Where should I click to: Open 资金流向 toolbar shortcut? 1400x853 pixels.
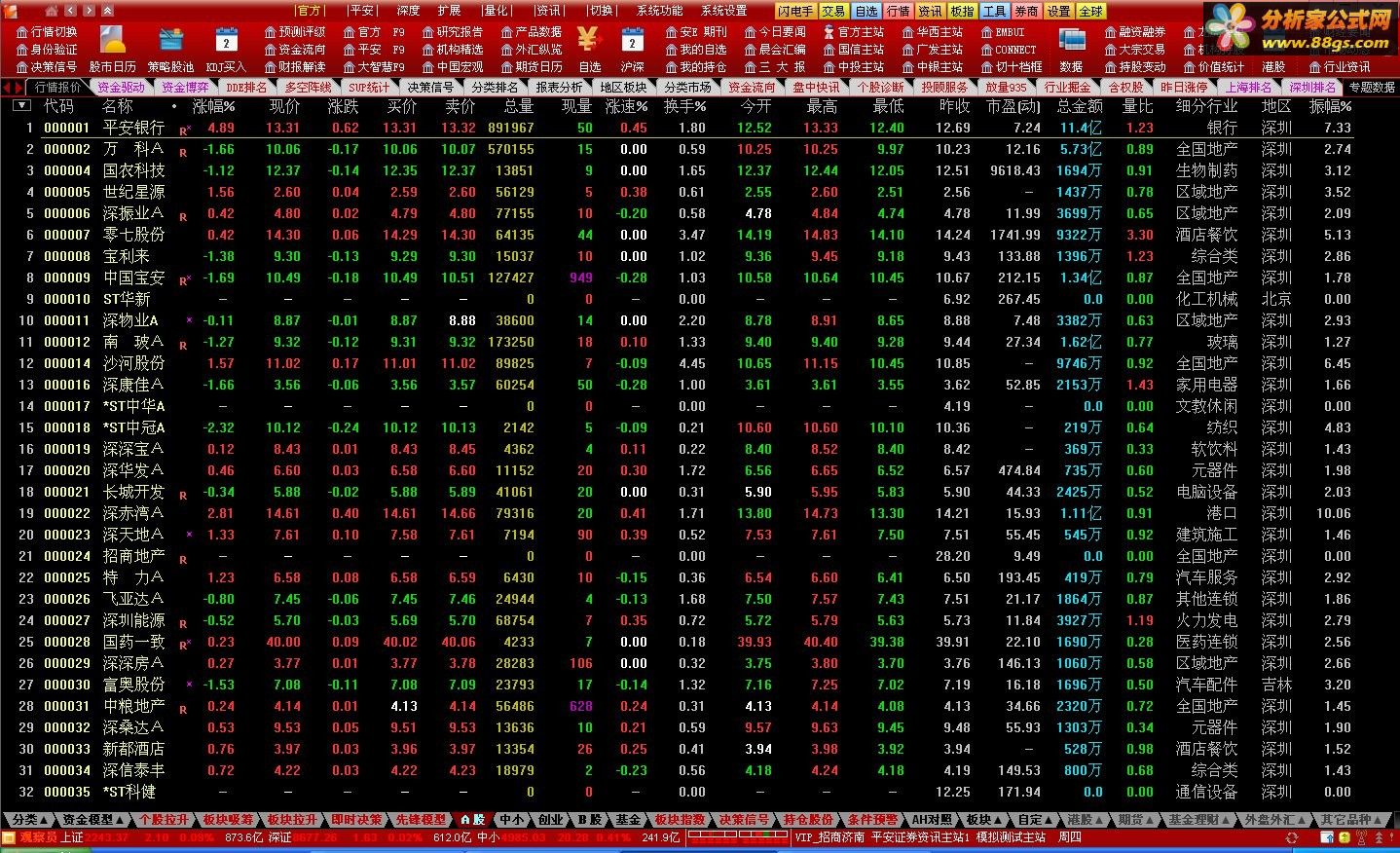(x=294, y=50)
